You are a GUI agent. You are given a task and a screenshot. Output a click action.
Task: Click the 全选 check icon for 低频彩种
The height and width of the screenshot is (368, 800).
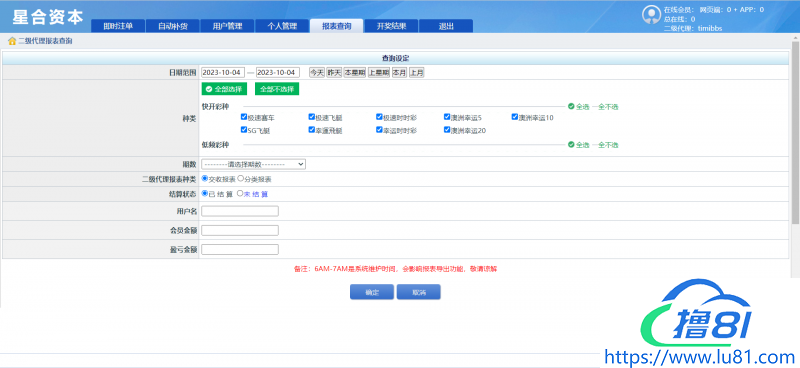[571, 145]
